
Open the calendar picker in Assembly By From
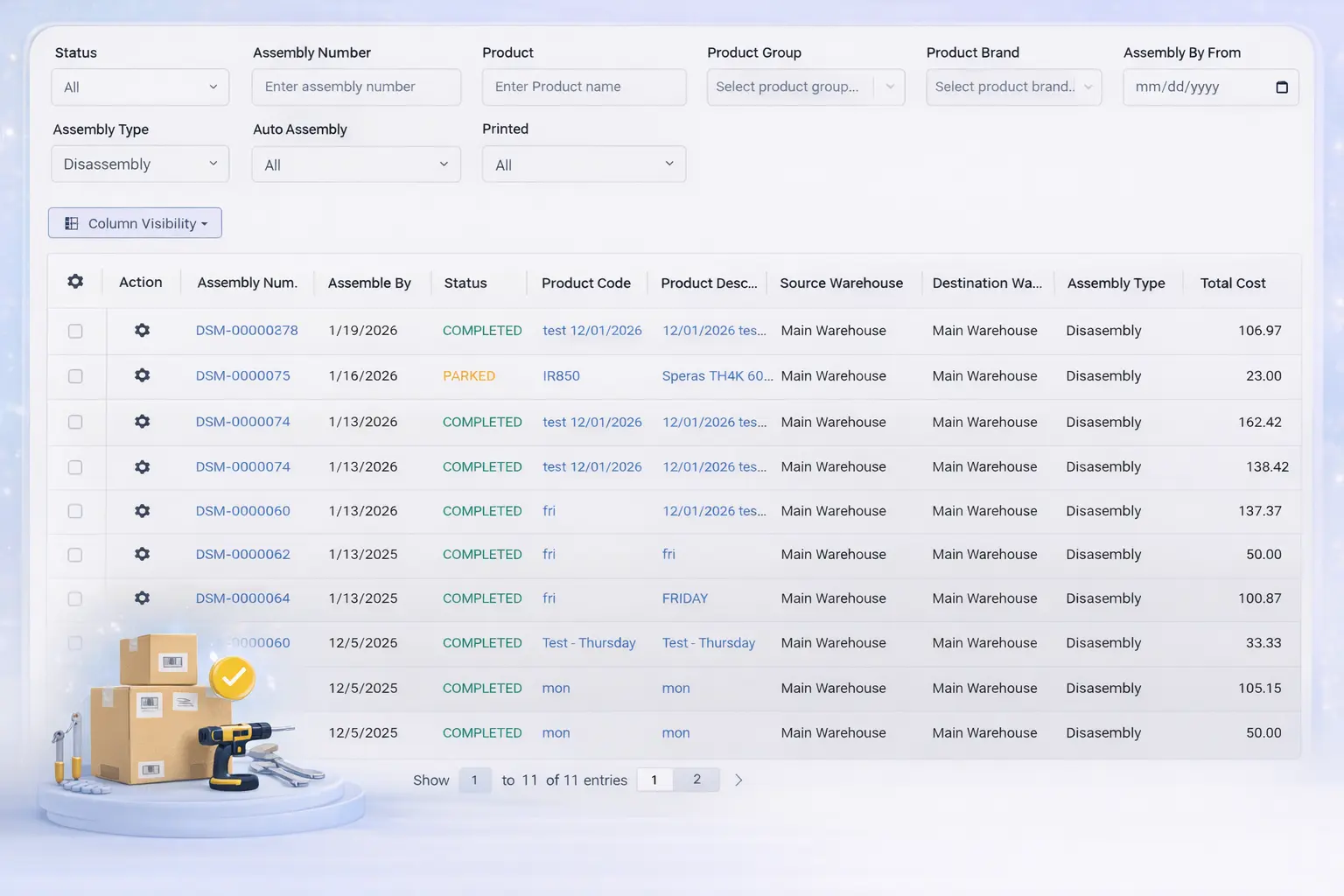click(1281, 87)
